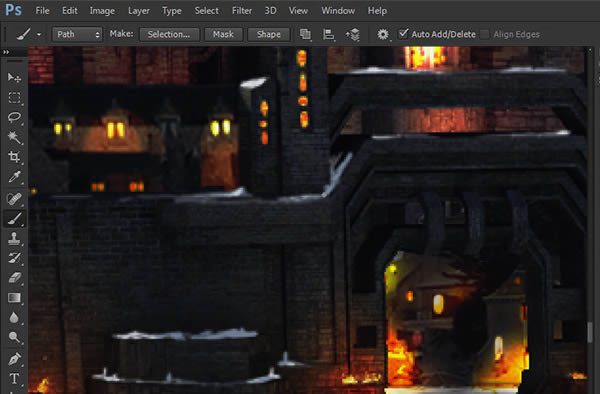Screen dimensions: 600x394
Task: Select the Clone Stamp tool
Action: click(15, 239)
